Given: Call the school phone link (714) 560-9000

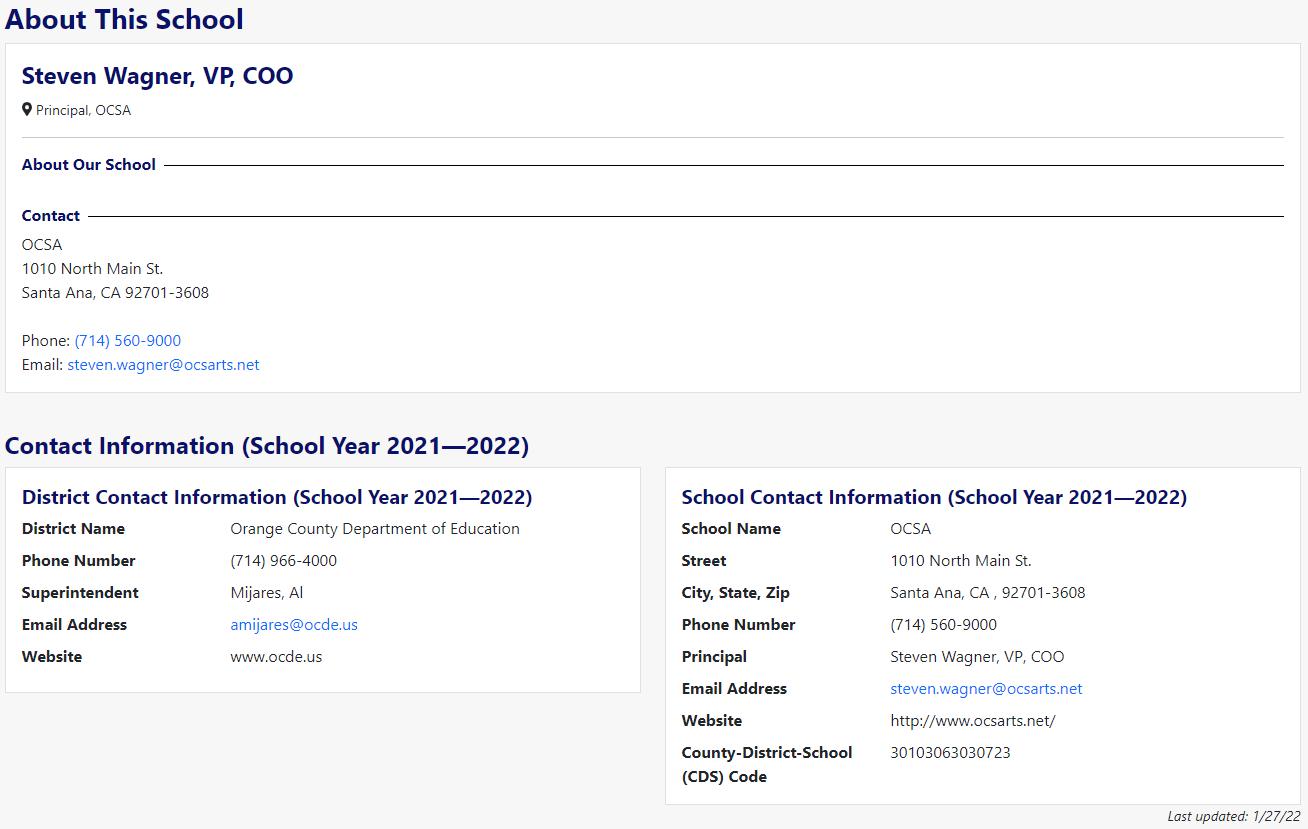Looking at the screenshot, I should pyautogui.click(x=128, y=341).
